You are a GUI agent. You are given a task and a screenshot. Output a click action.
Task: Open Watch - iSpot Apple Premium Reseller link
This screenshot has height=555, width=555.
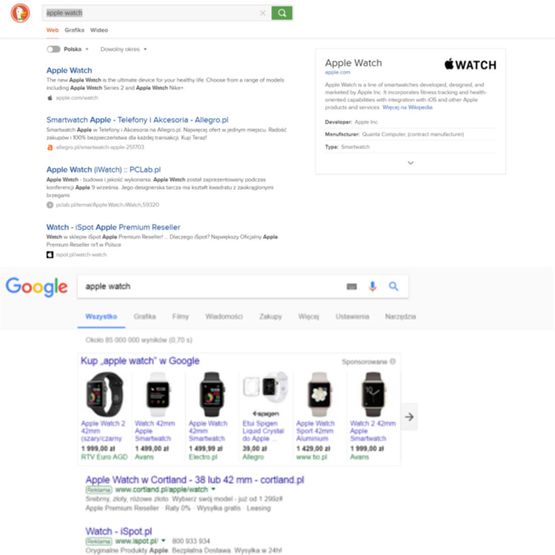click(x=113, y=227)
